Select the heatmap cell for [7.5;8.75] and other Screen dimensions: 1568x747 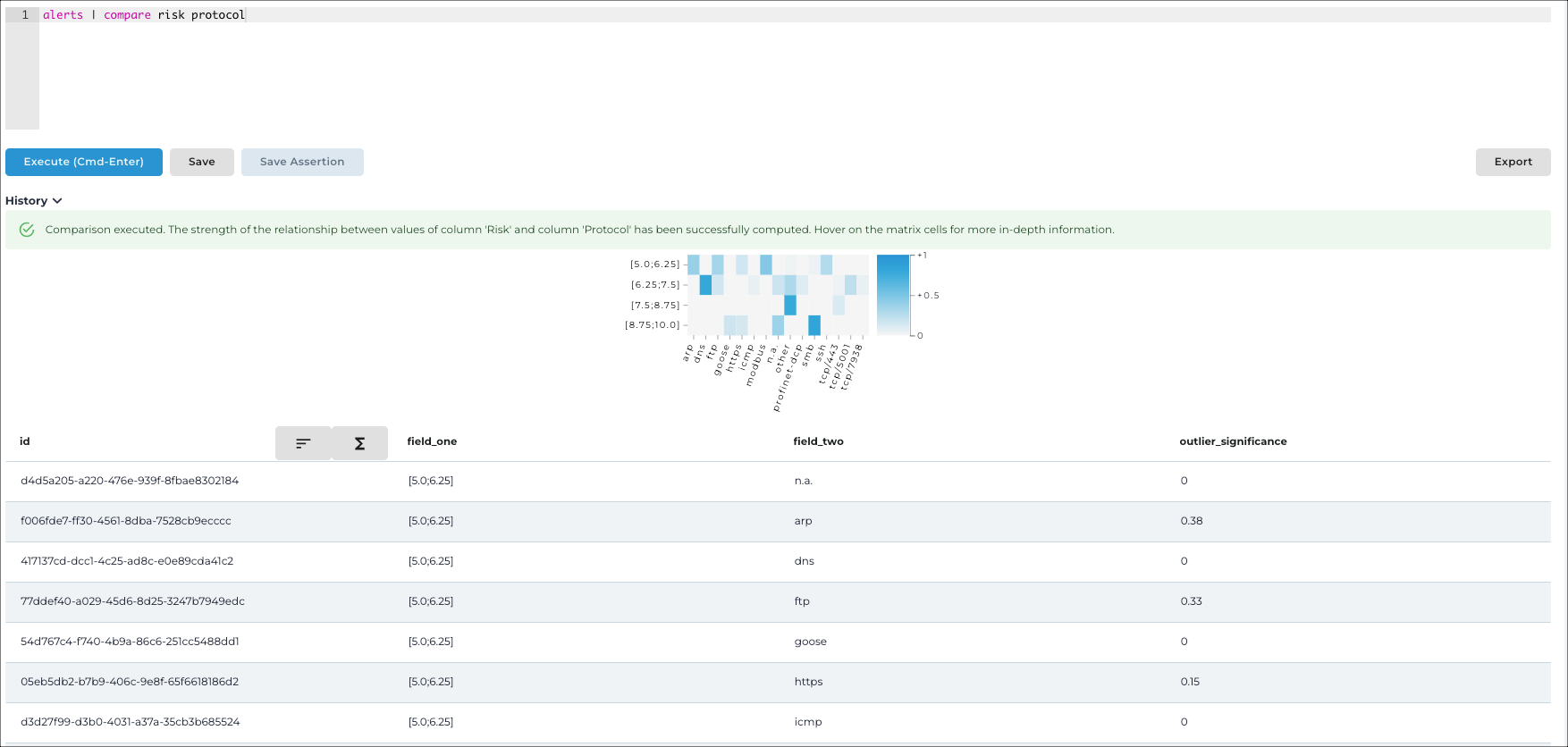tap(790, 306)
